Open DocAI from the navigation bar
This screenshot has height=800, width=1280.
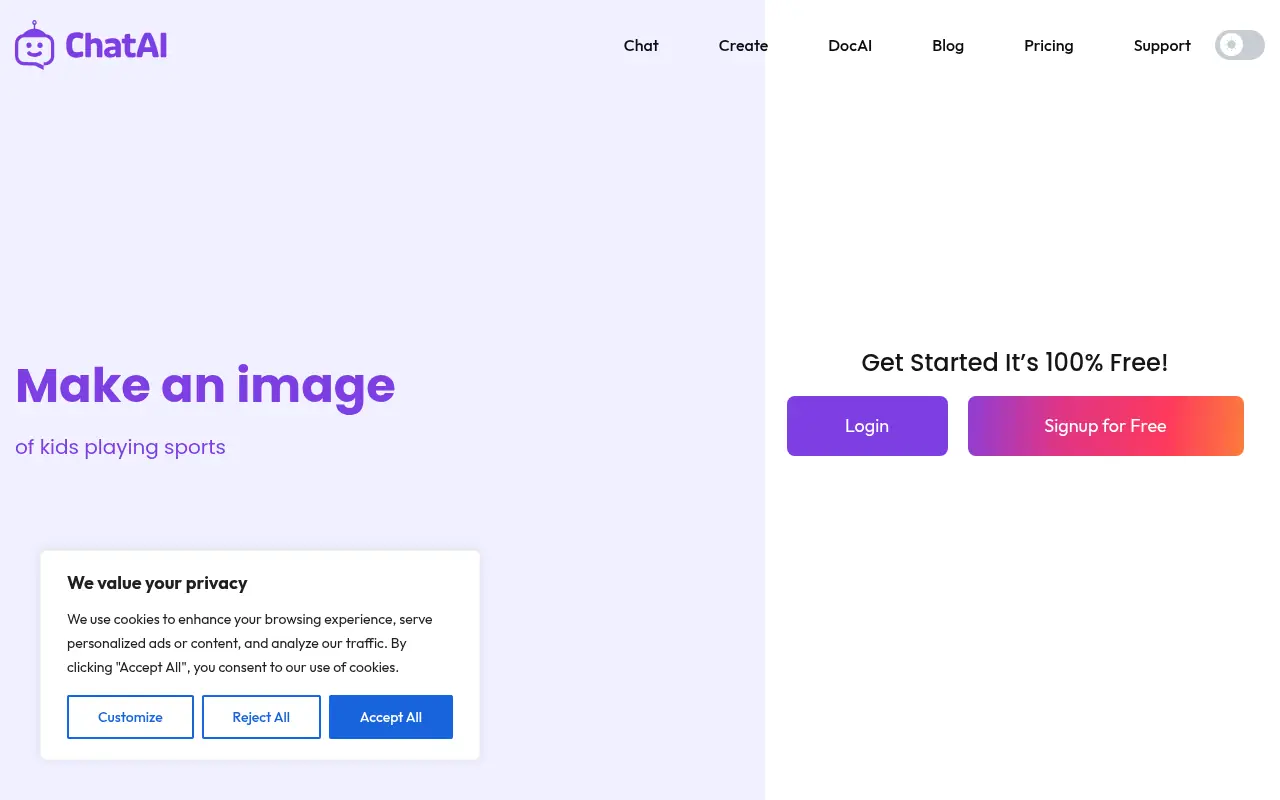pyautogui.click(x=850, y=46)
